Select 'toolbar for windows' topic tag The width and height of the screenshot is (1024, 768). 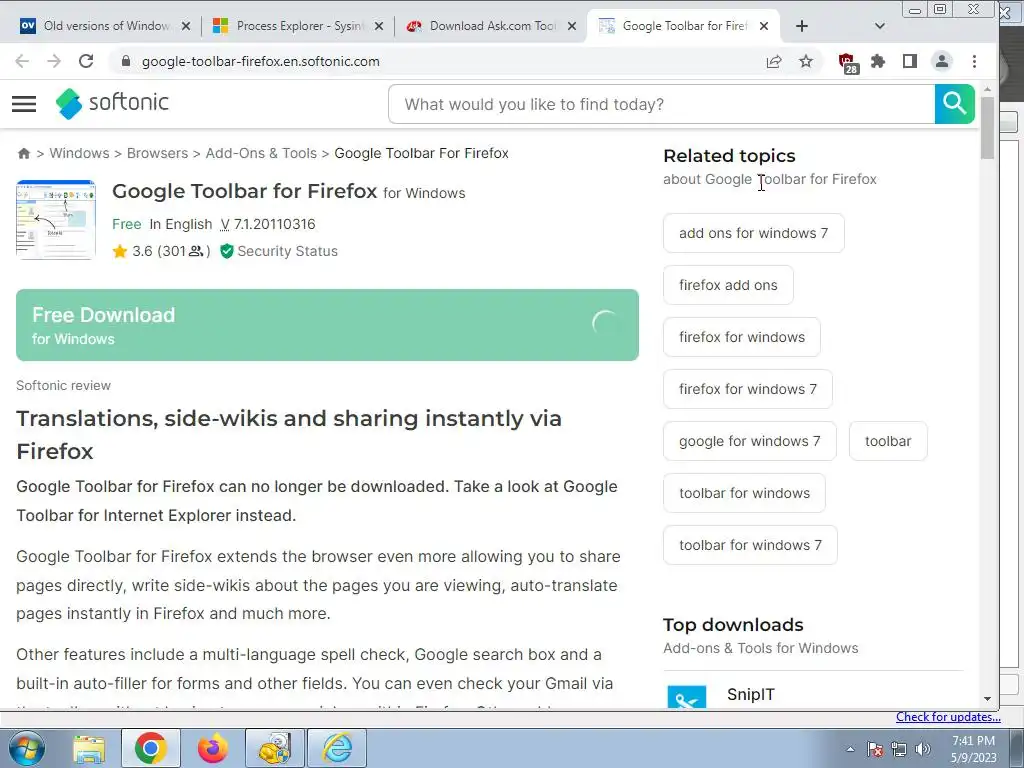(x=744, y=493)
